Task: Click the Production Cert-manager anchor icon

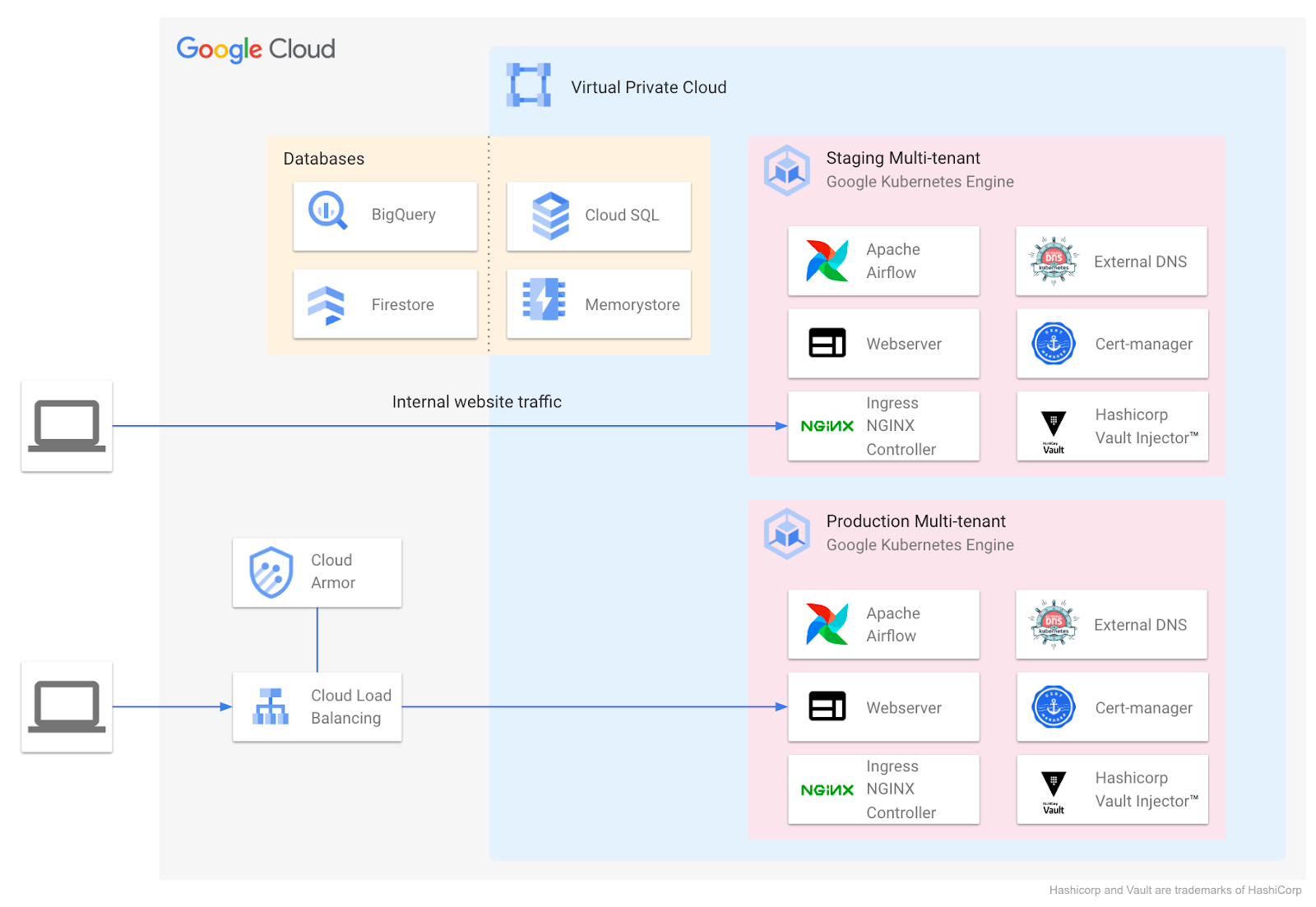Action: pos(1054,707)
